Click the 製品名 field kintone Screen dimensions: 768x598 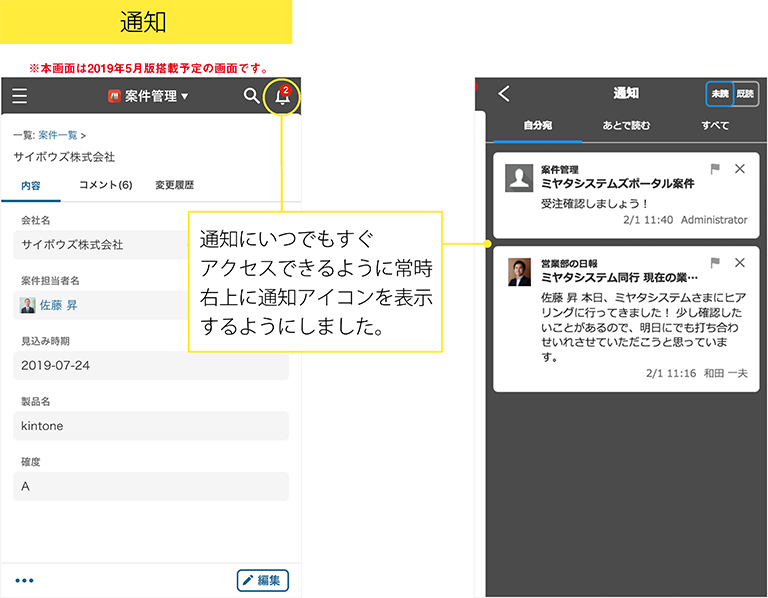coord(151,426)
